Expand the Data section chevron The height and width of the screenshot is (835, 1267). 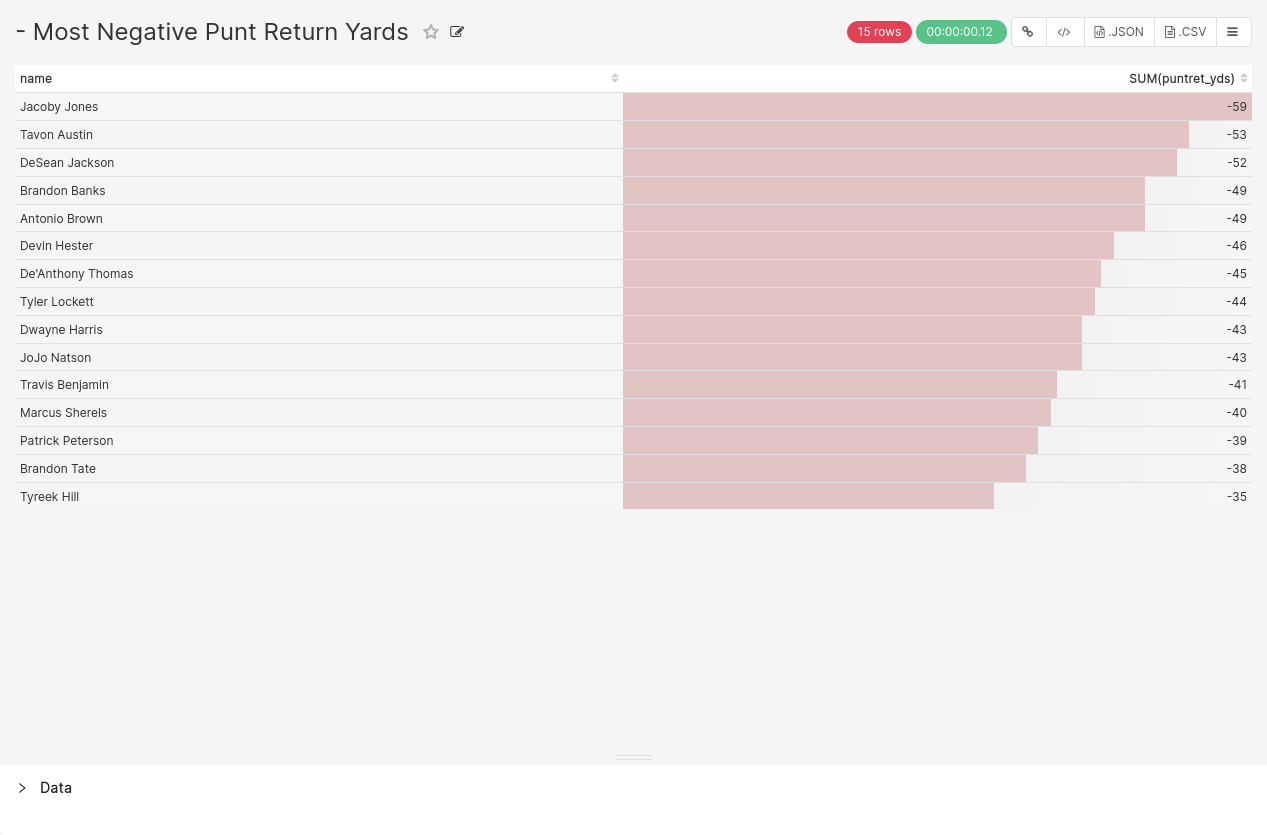22,788
